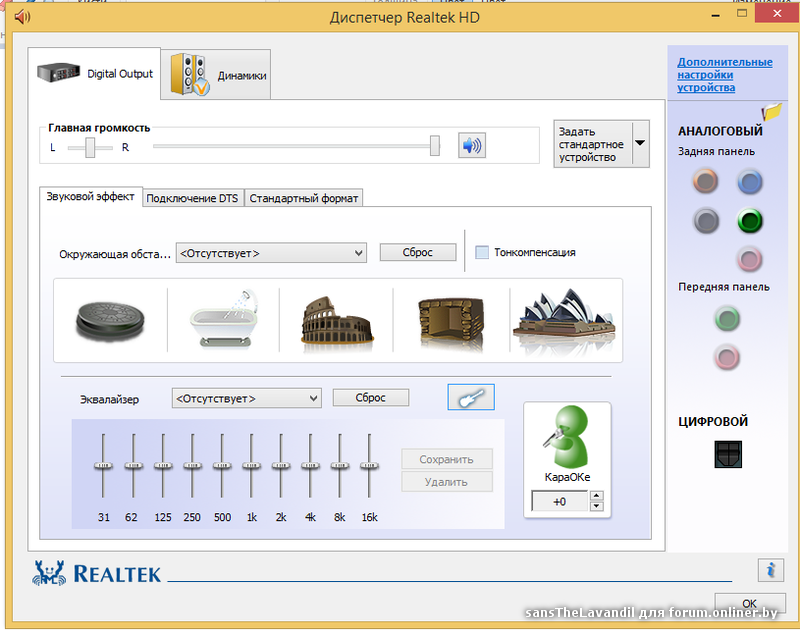Click the mute speaker icon next to main volume
The image size is (800, 636).
471,145
